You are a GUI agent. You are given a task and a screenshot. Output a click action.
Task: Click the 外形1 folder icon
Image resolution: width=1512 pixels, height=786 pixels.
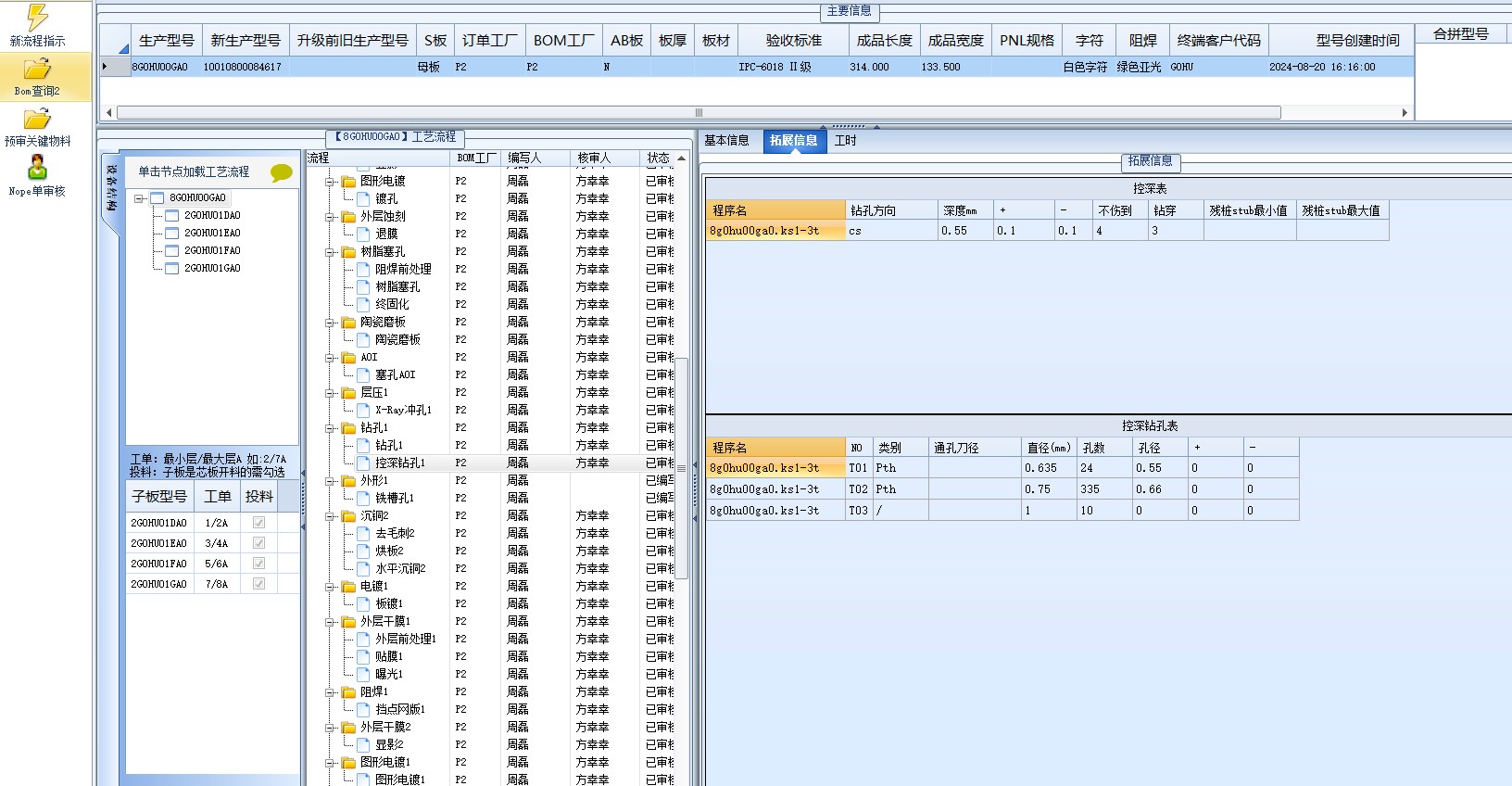(348, 481)
